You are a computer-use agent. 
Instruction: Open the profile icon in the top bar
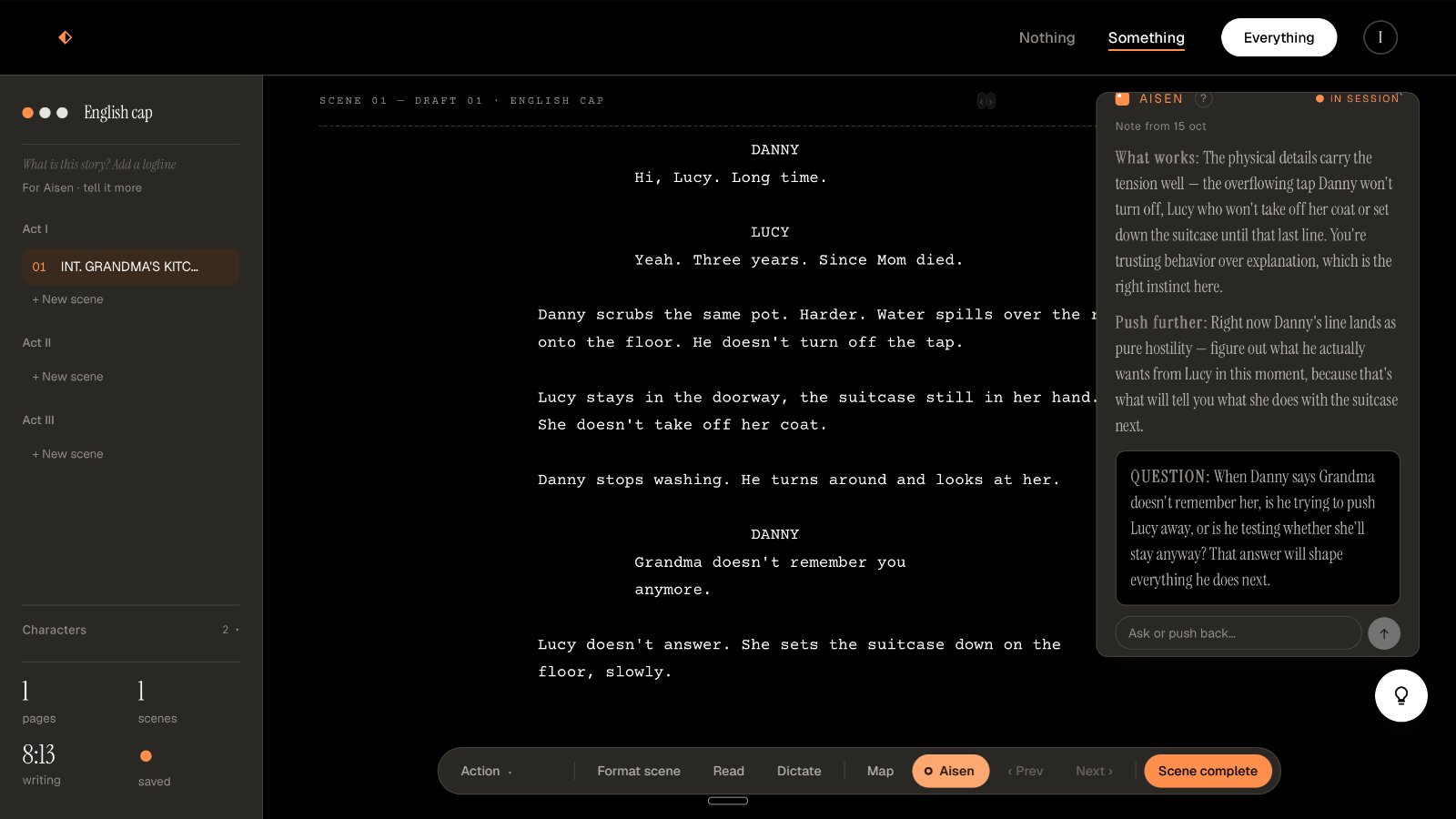tap(1380, 37)
